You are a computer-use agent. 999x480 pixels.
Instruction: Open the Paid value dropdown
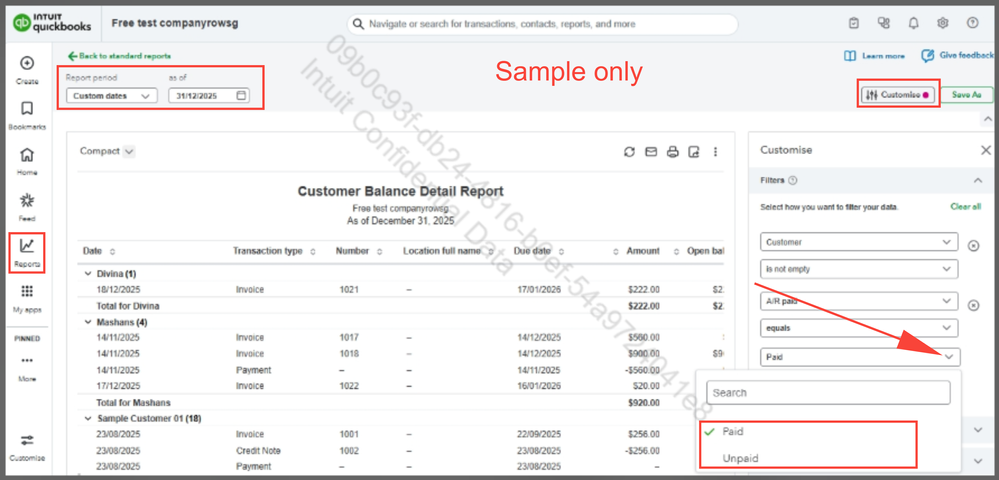coord(860,357)
